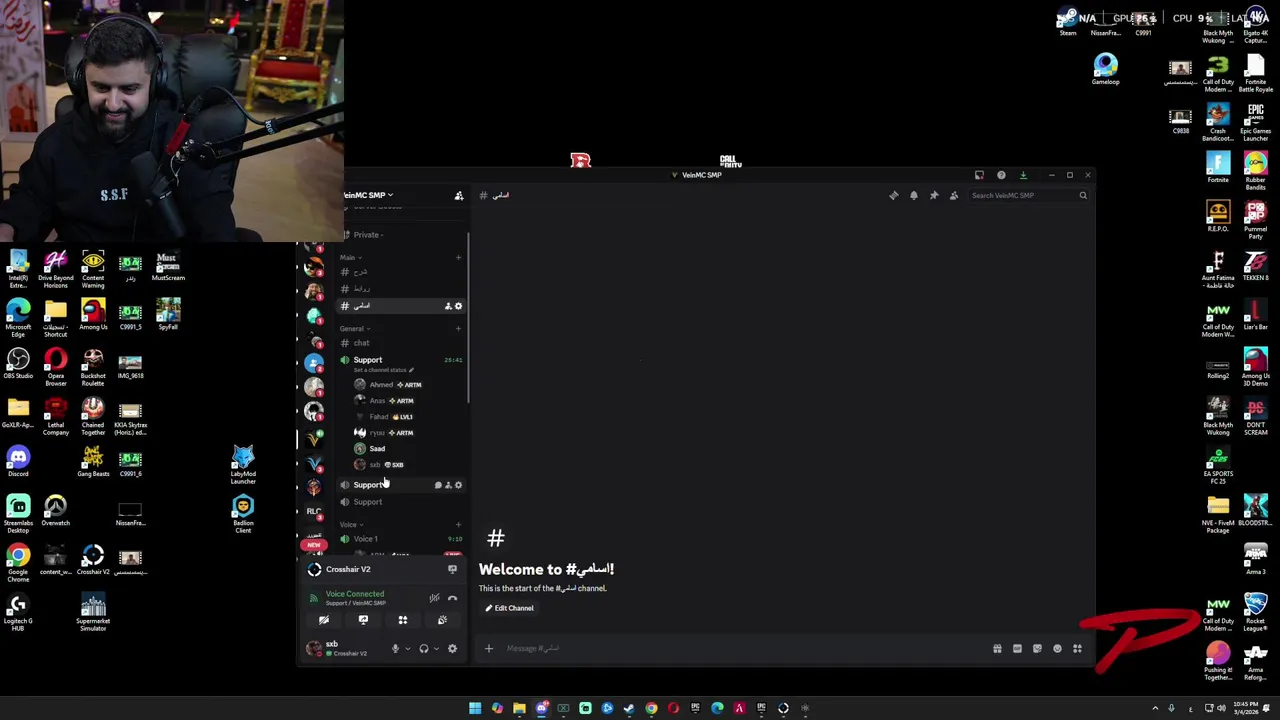Open settings gear on hovered Support channel
The width and height of the screenshot is (1280, 720).
[x=459, y=485]
